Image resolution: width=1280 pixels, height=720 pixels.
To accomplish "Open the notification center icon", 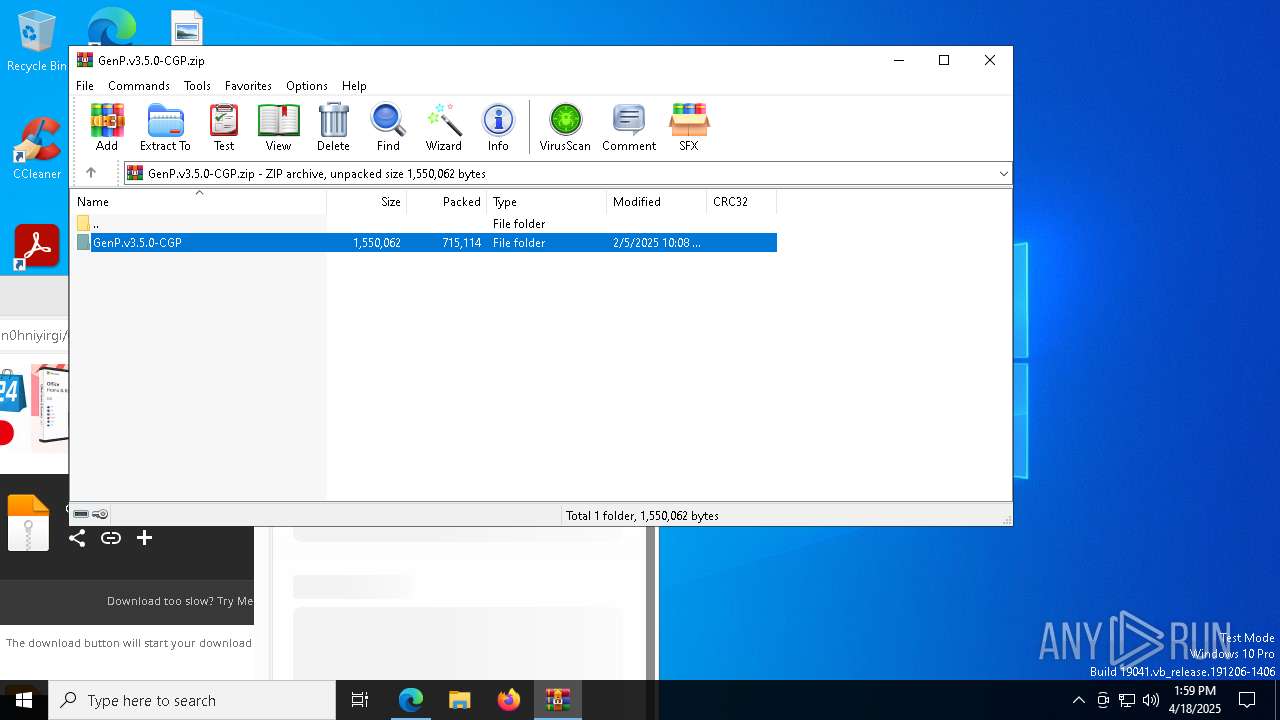I will (x=1247, y=700).
